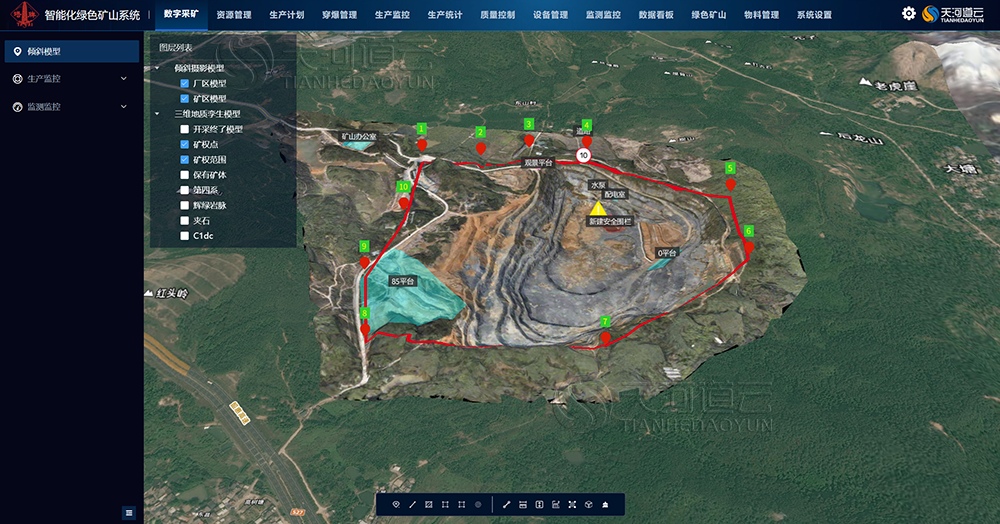Enable the 开采终了模型 layer checkbox
This screenshot has height=524, width=1000.
184,129
